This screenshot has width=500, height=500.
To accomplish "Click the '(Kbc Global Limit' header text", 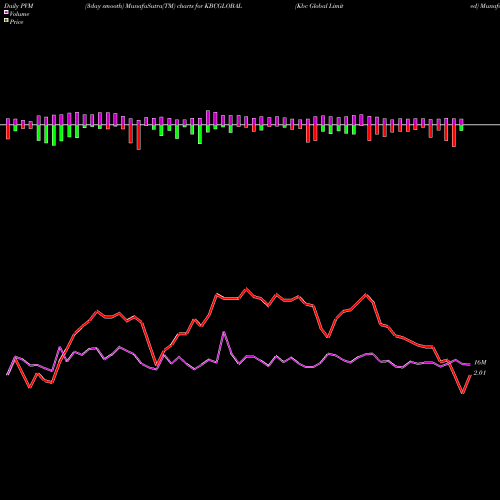I will (319, 6).
